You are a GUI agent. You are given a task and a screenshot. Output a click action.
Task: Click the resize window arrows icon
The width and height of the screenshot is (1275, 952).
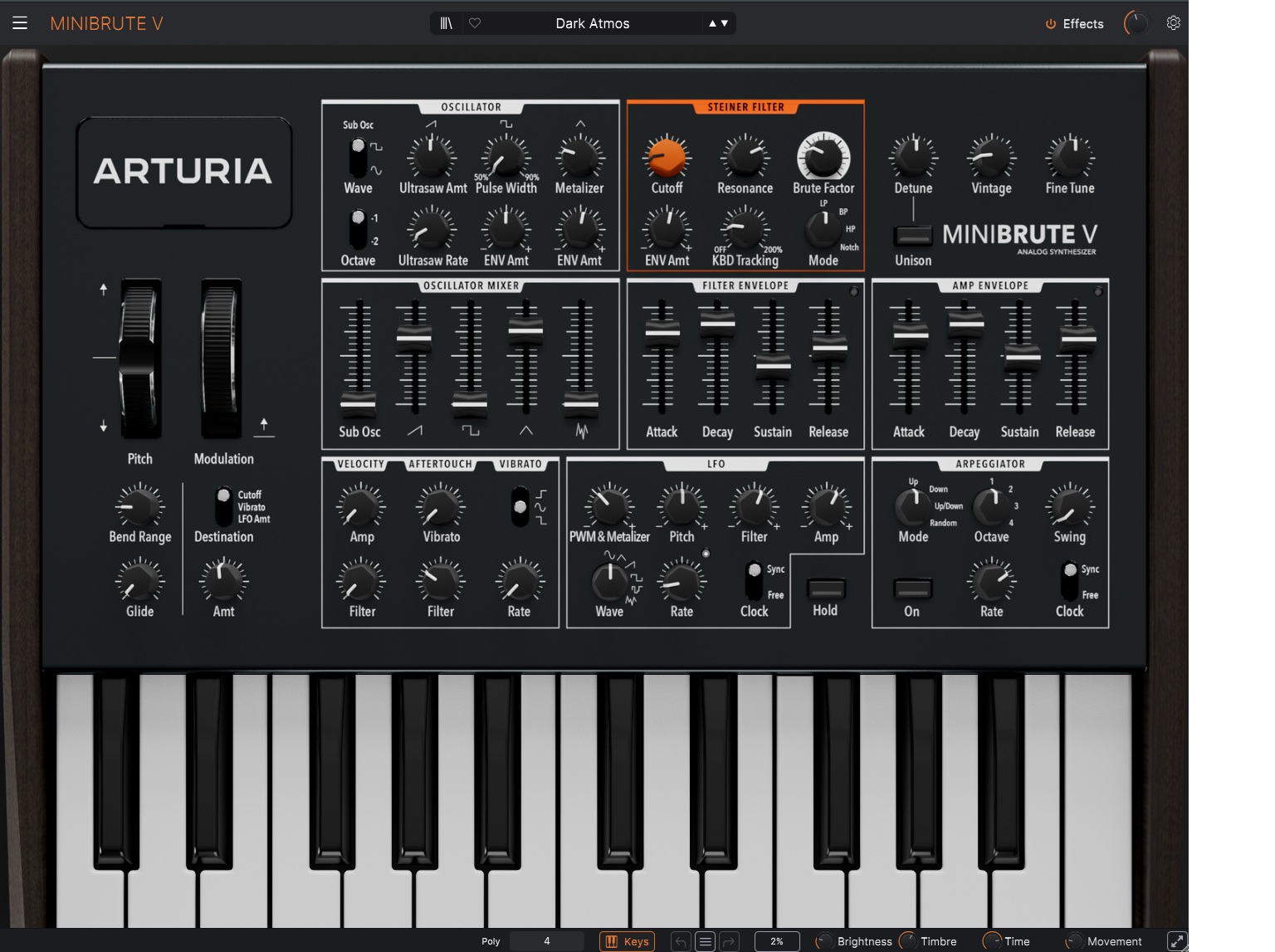pos(1177,941)
